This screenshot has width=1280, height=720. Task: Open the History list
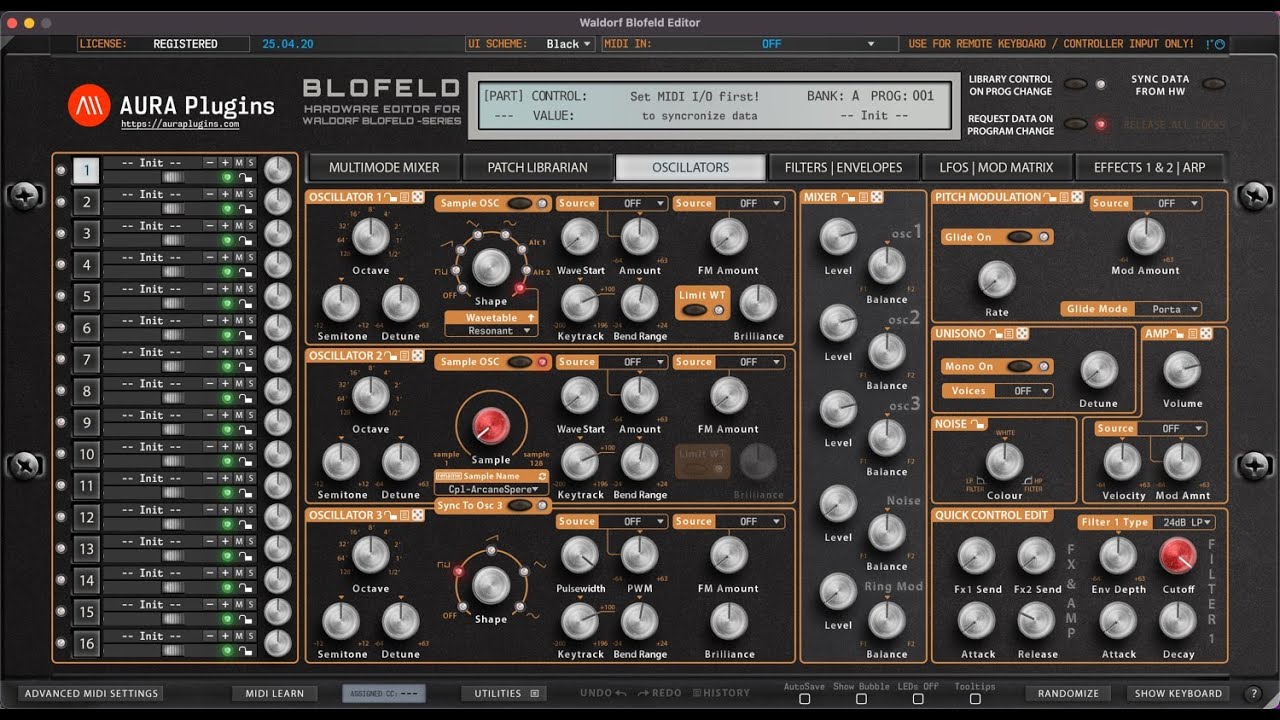point(720,693)
